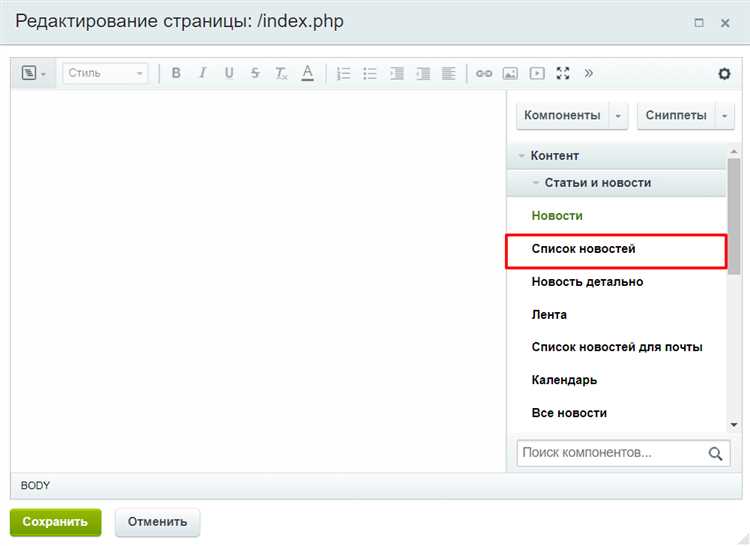Open the Сниппеты dropdown arrow
750x546 pixels.
click(725, 115)
